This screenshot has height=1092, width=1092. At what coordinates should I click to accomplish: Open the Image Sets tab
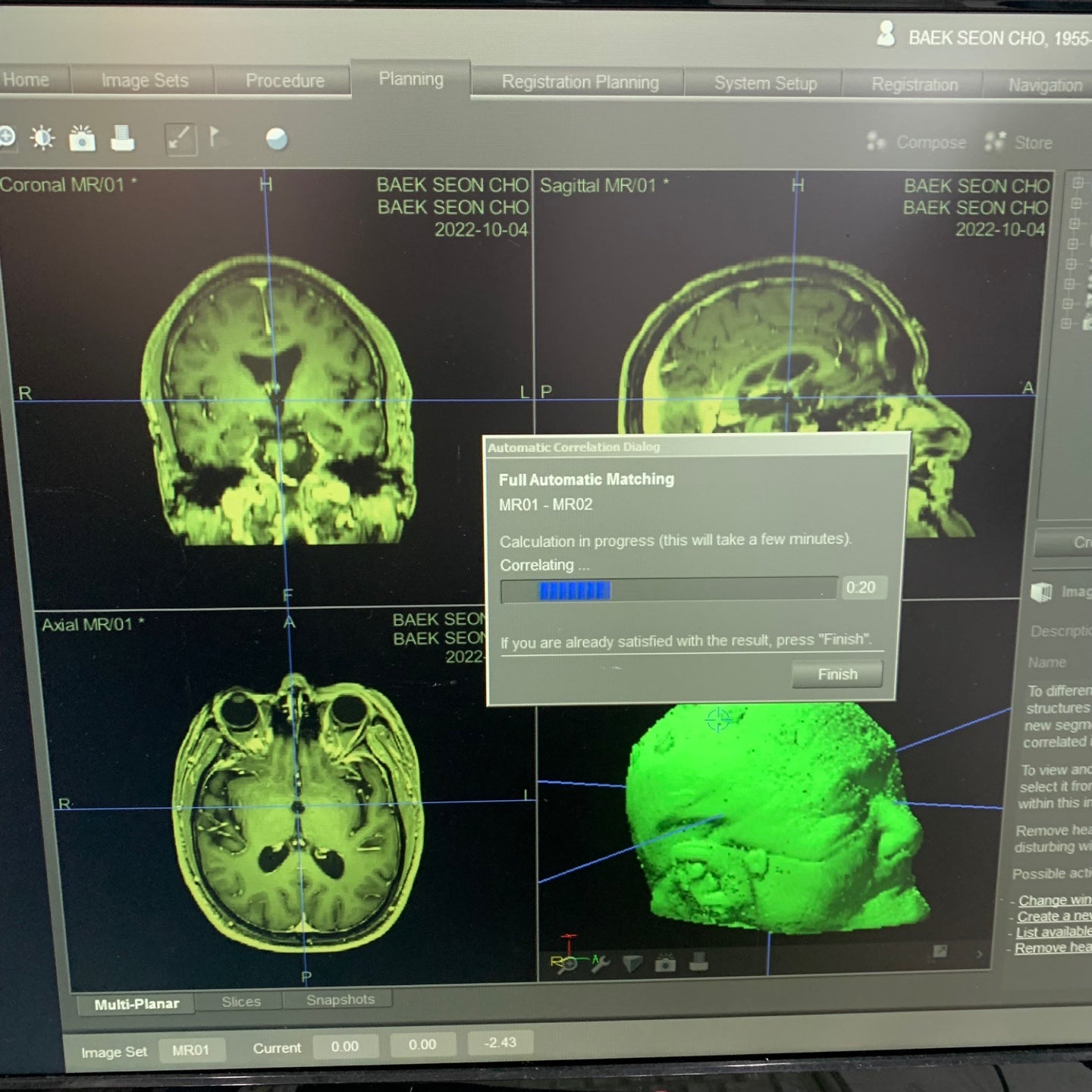[x=144, y=80]
